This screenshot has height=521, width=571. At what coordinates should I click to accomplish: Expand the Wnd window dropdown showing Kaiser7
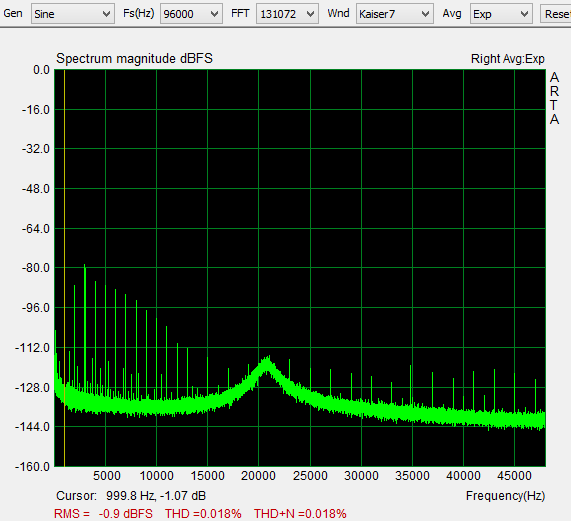coord(395,14)
